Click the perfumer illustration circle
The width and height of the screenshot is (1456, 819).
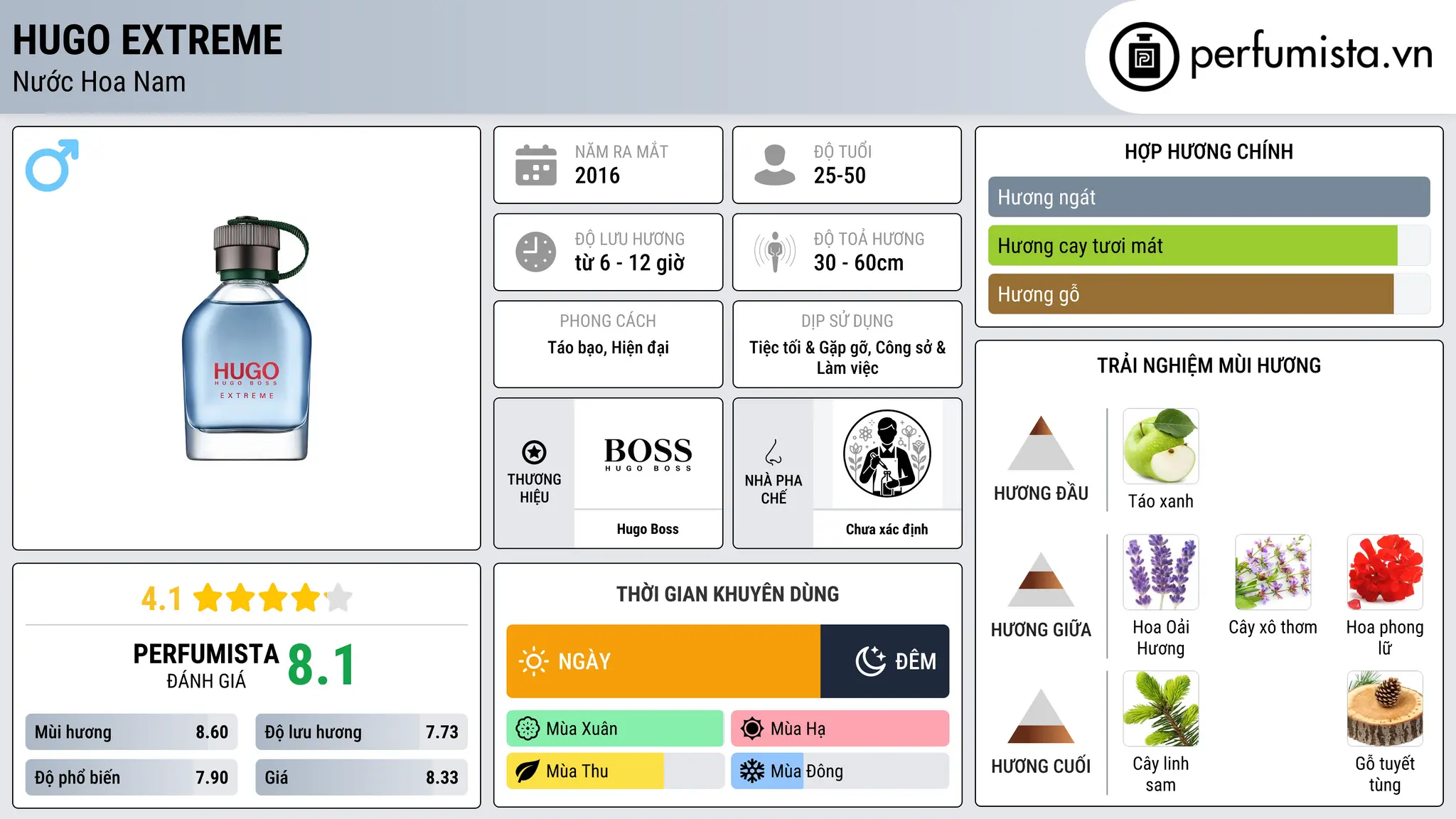point(887,454)
